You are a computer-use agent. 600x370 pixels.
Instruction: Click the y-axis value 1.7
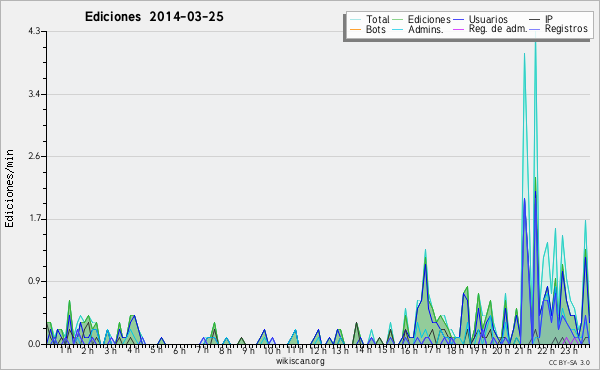[x=34, y=219]
